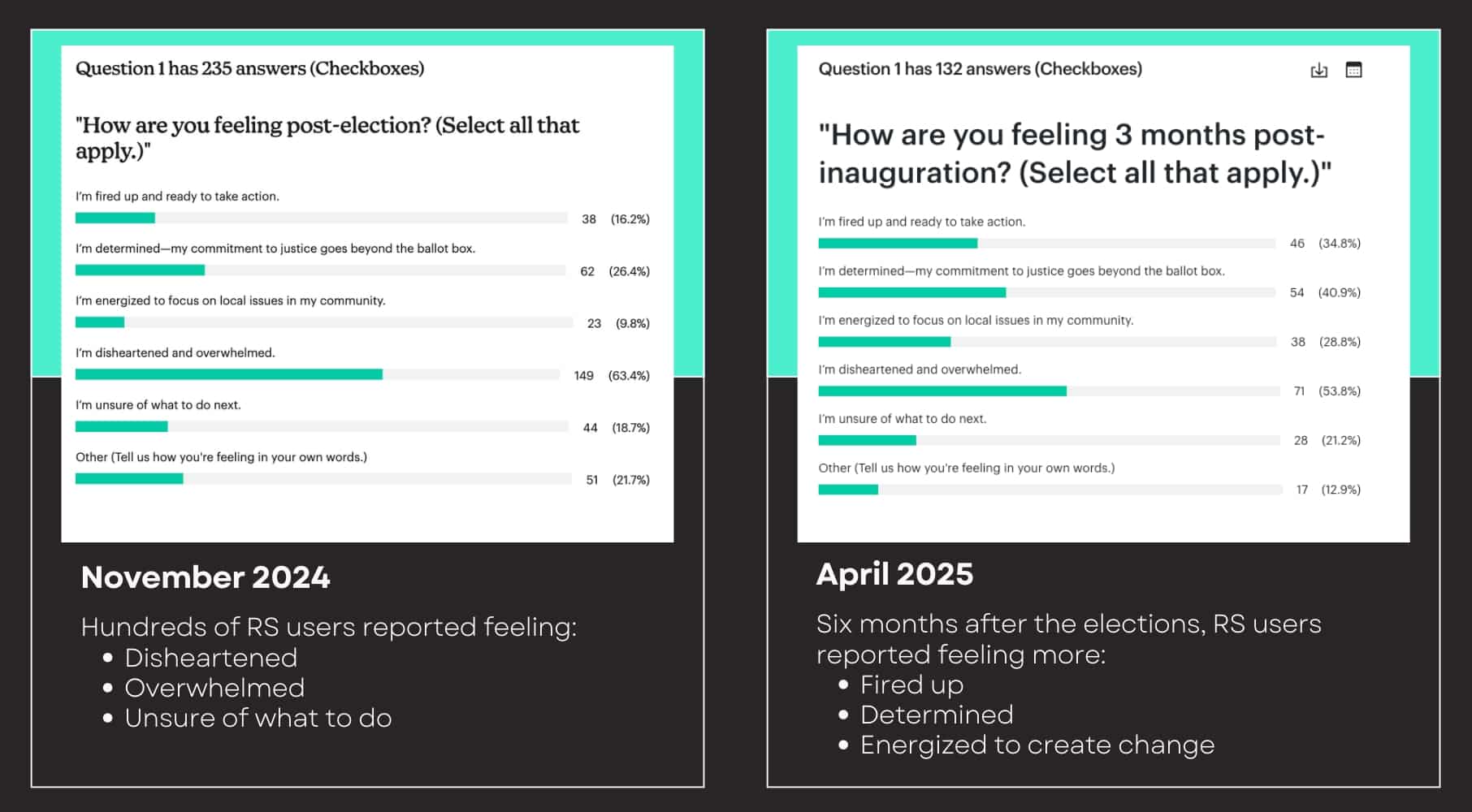Click '3 months post-inauguration' question title
1472x812 pixels.
[x=1074, y=153]
